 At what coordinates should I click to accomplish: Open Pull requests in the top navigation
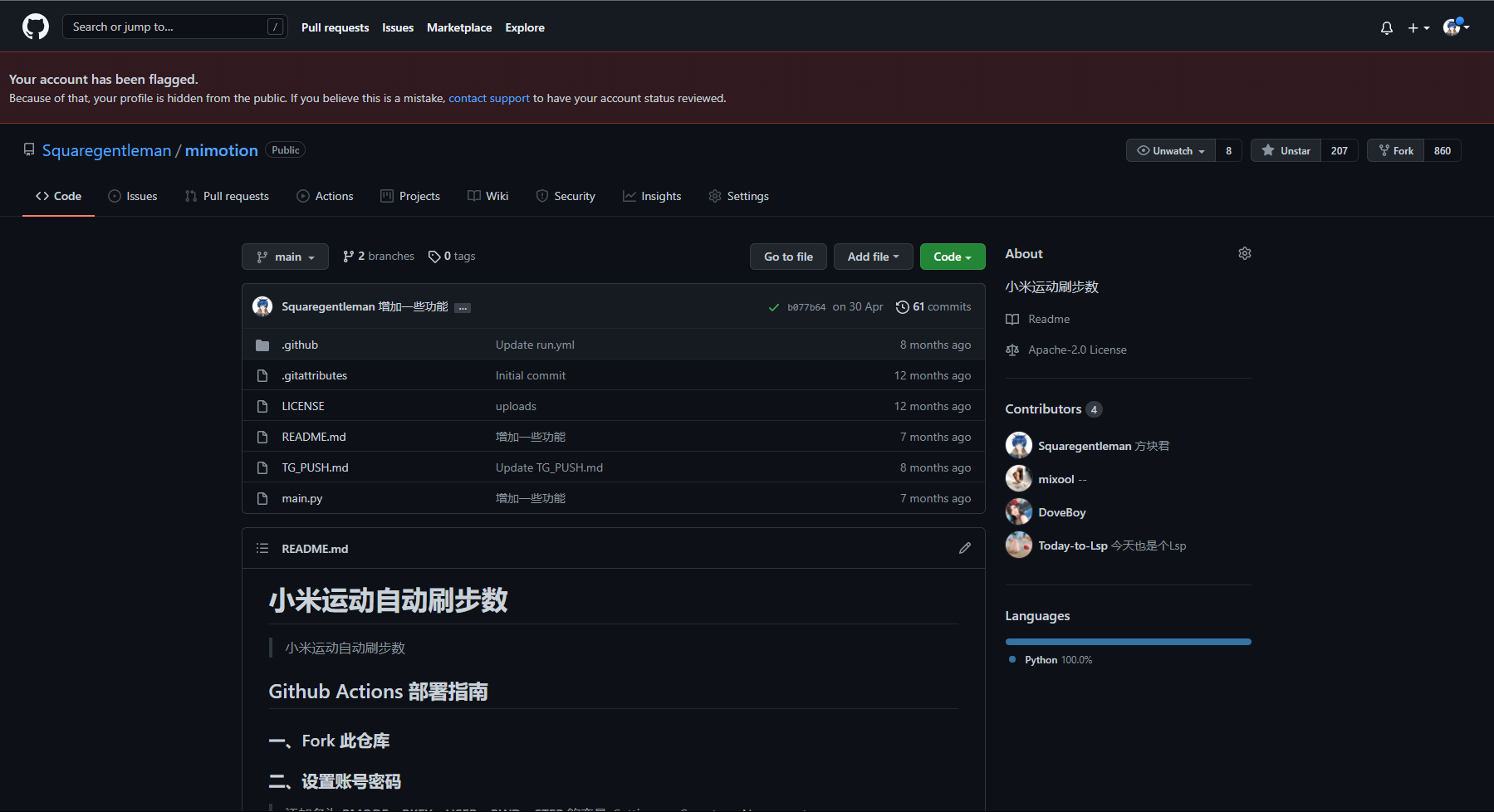pos(336,27)
